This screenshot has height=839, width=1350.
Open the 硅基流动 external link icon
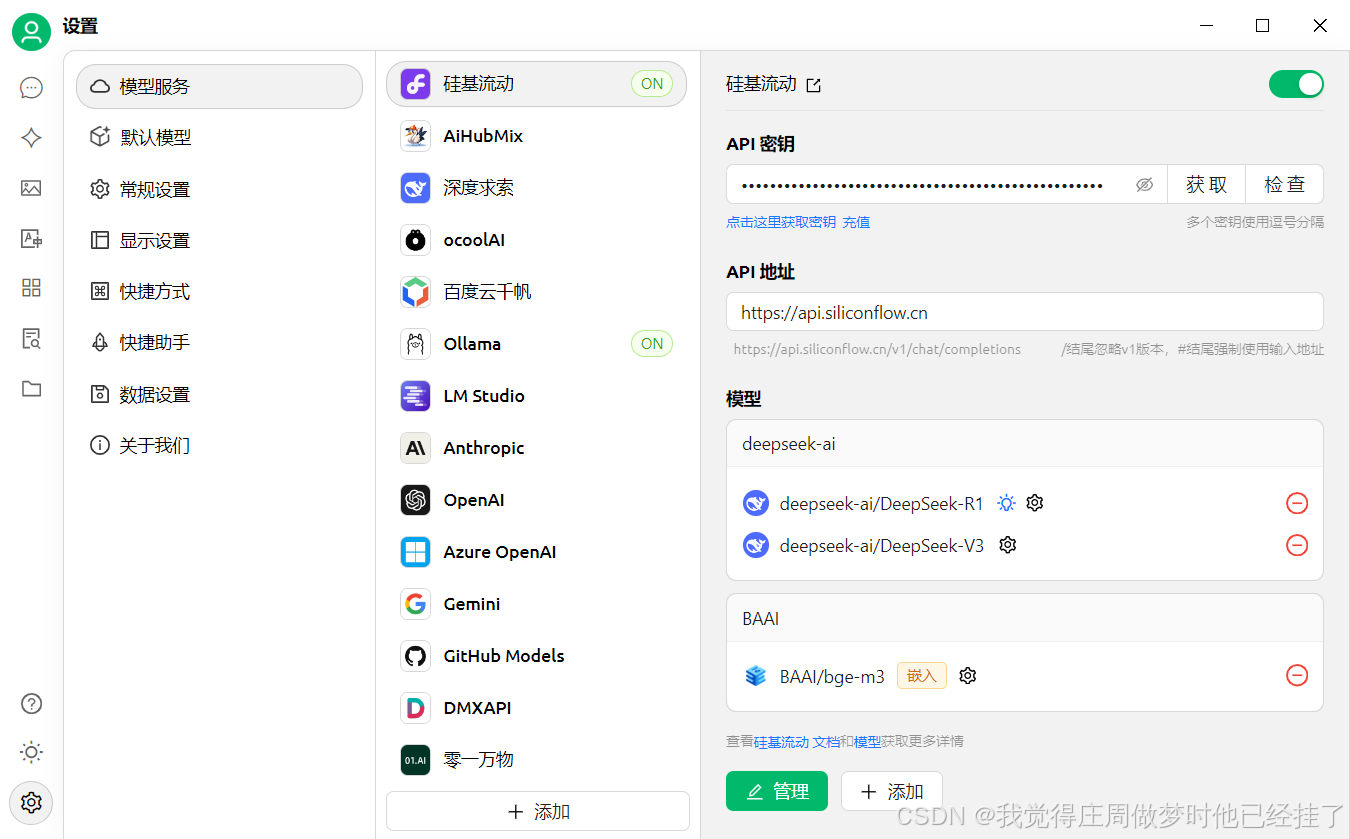[x=814, y=85]
